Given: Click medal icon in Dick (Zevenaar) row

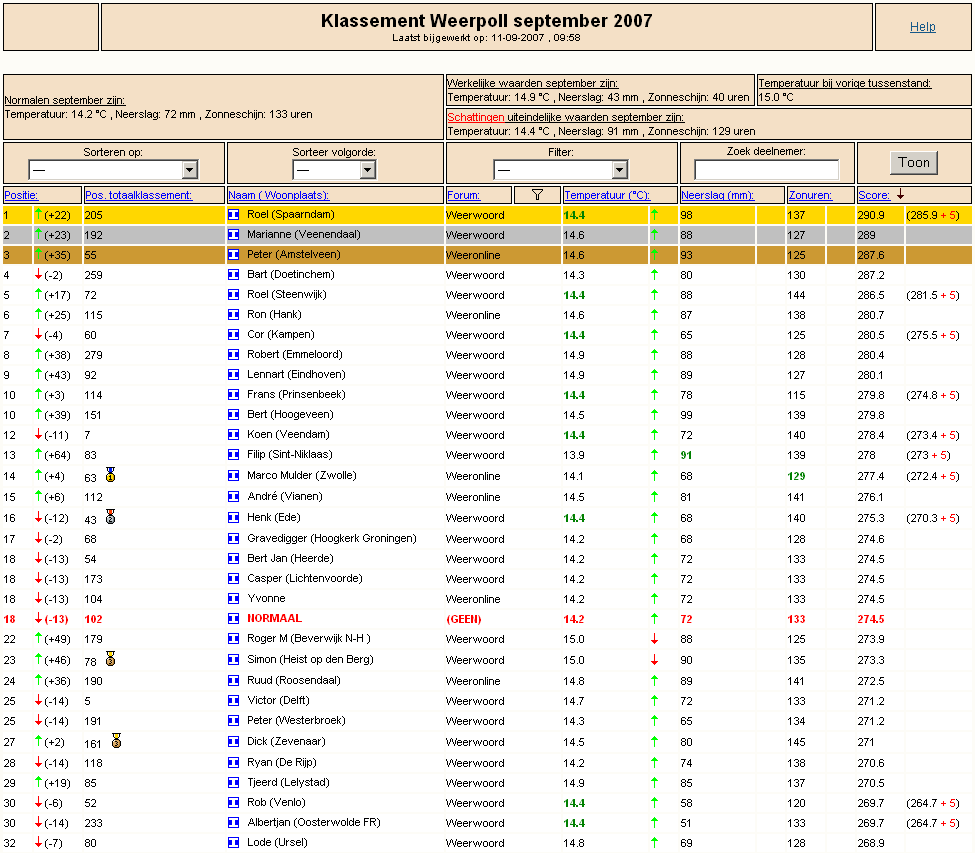Looking at the screenshot, I should (116, 740).
